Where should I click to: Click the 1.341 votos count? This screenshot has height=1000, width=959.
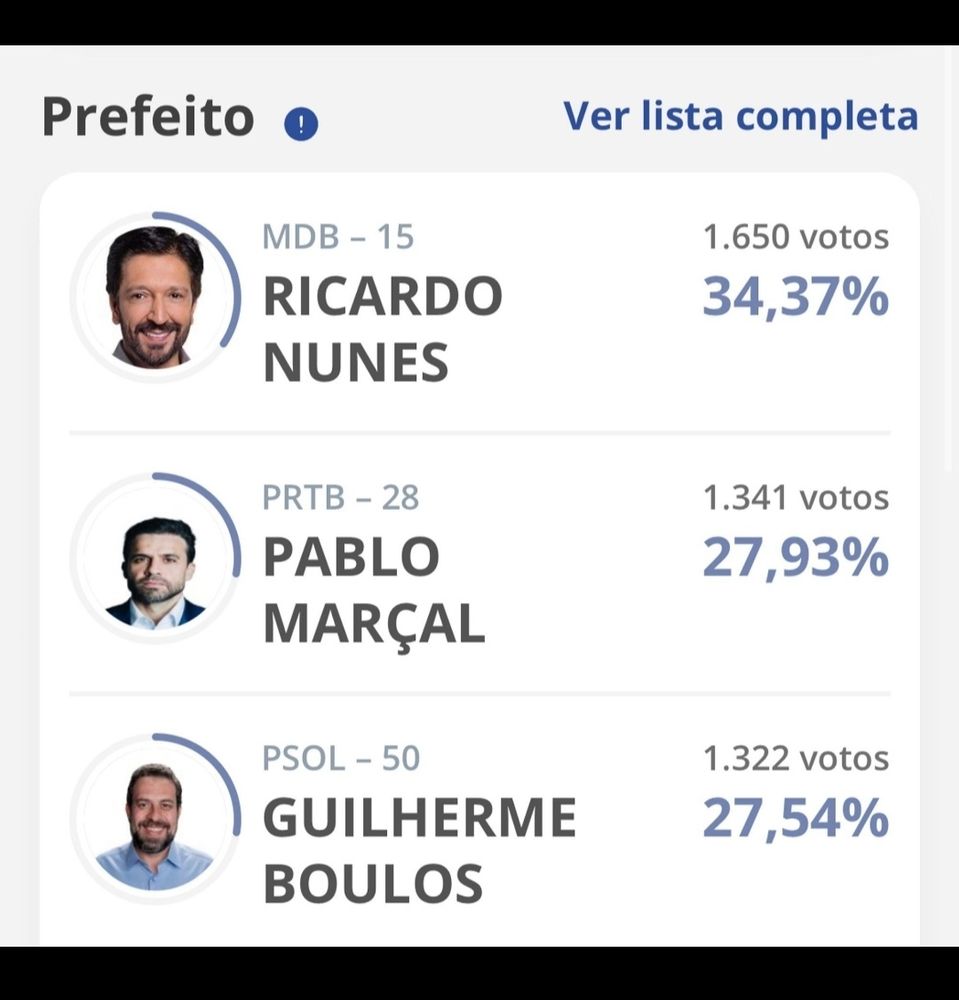click(796, 498)
